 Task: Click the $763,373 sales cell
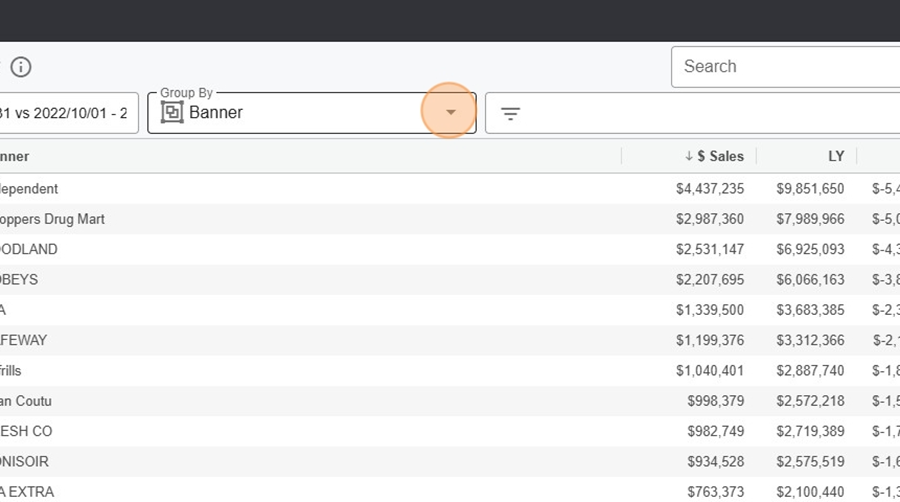click(x=715, y=492)
